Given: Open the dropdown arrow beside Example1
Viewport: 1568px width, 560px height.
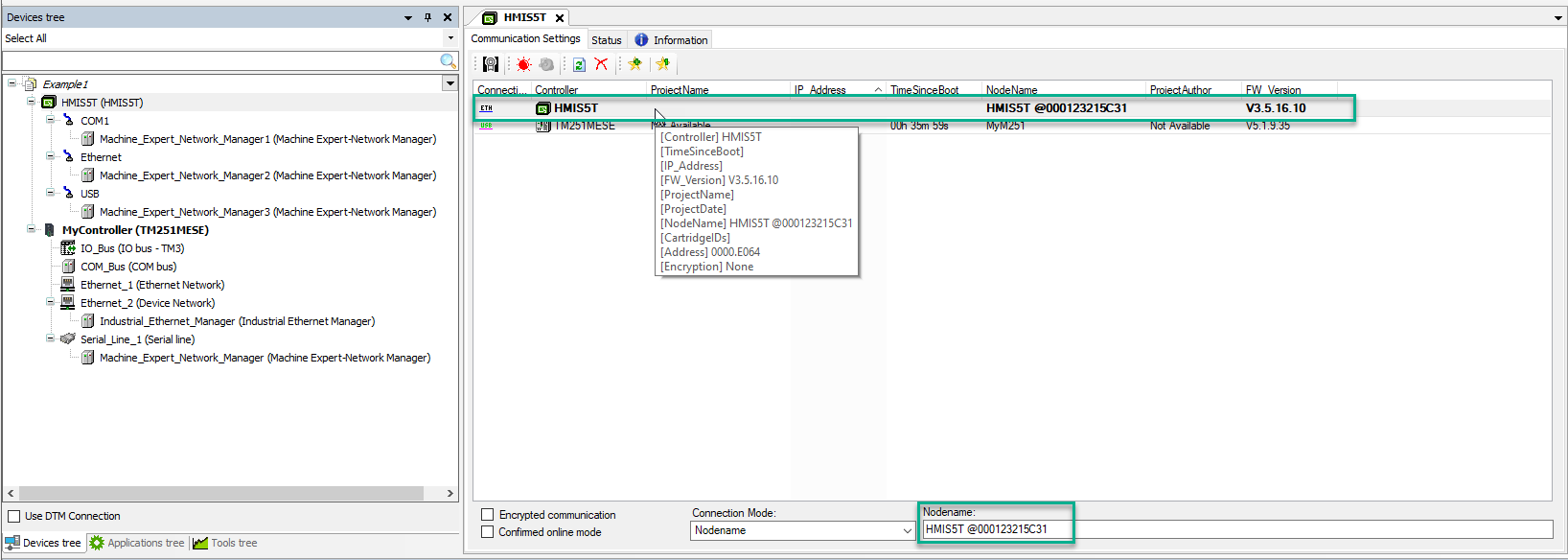Looking at the screenshot, I should click(450, 83).
